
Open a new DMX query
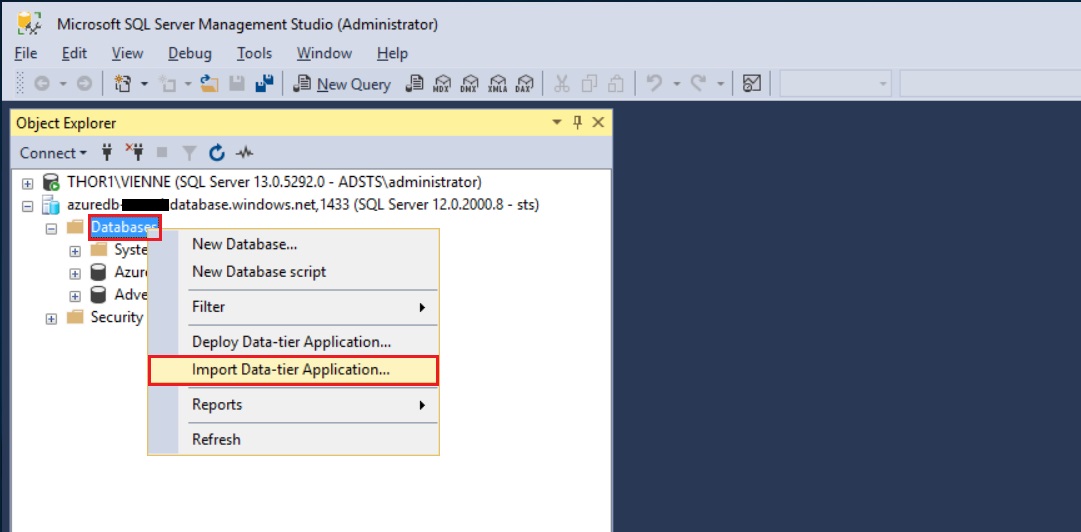(469, 84)
